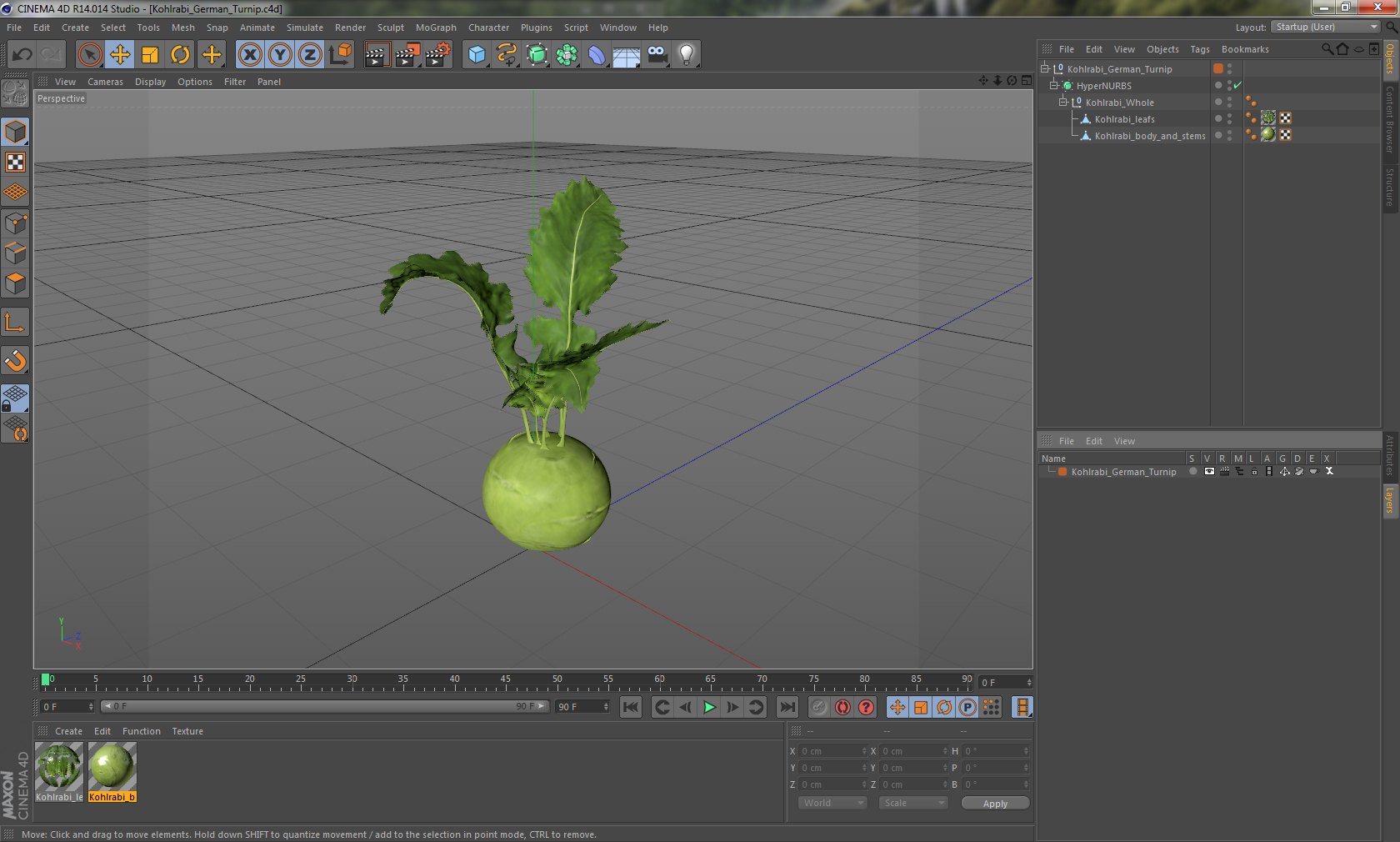
Task: Toggle layer Solo dot for Kohlrabi_German_Turnip
Action: click(1193, 471)
